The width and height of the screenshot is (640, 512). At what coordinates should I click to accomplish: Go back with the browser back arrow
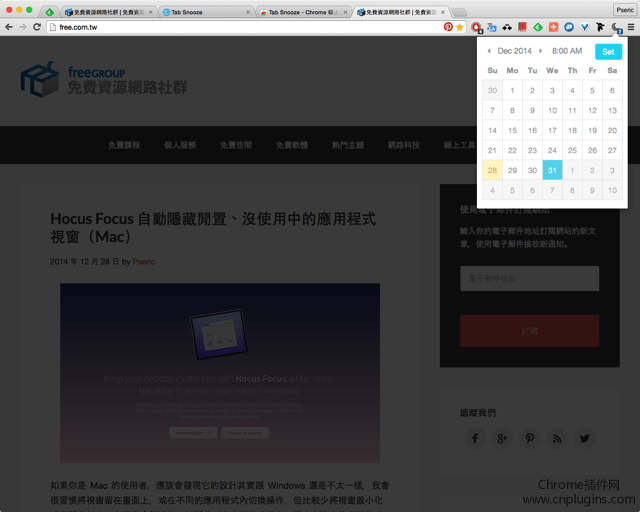pyautogui.click(x=9, y=27)
